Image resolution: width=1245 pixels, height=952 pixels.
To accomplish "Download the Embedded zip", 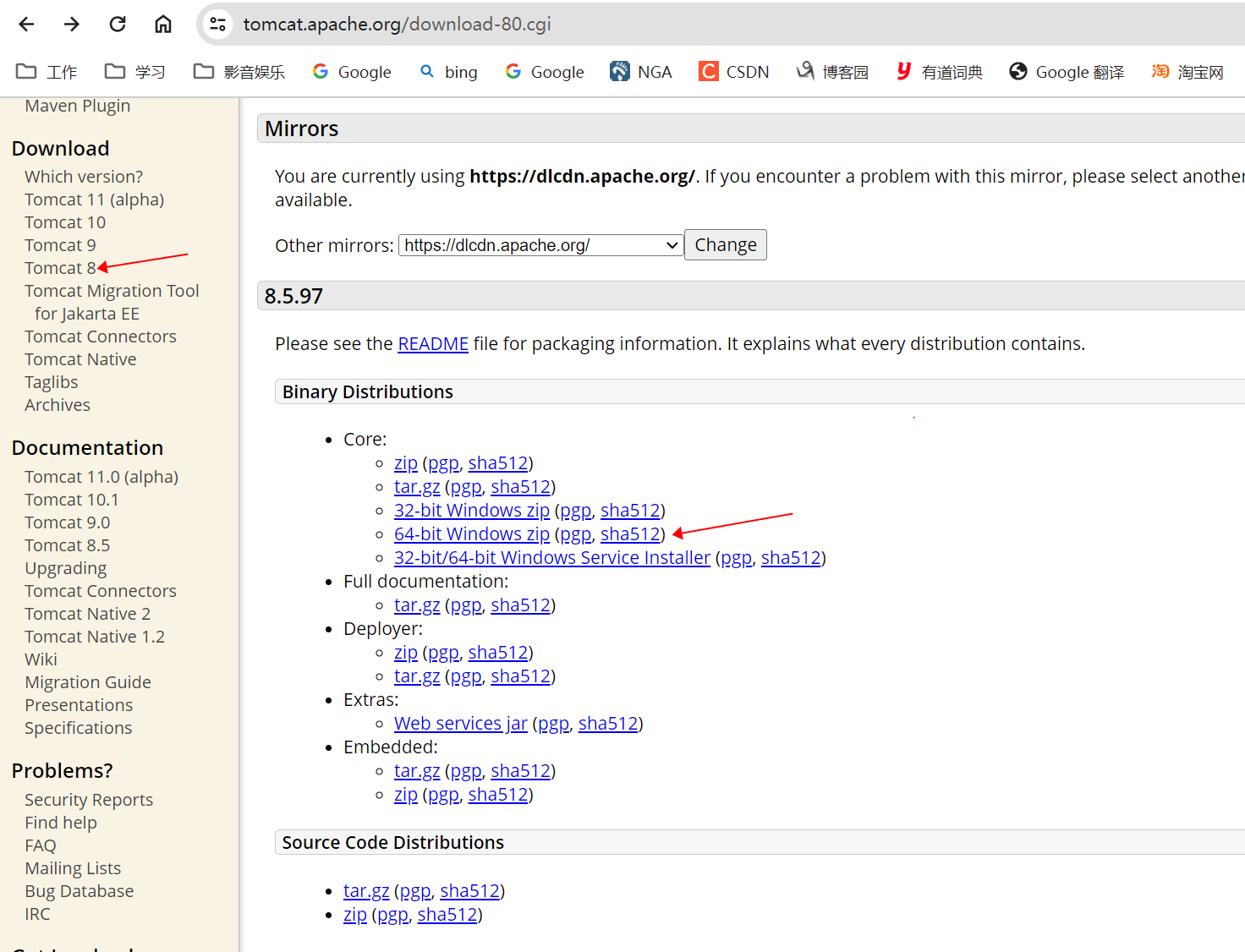I will tap(406, 795).
